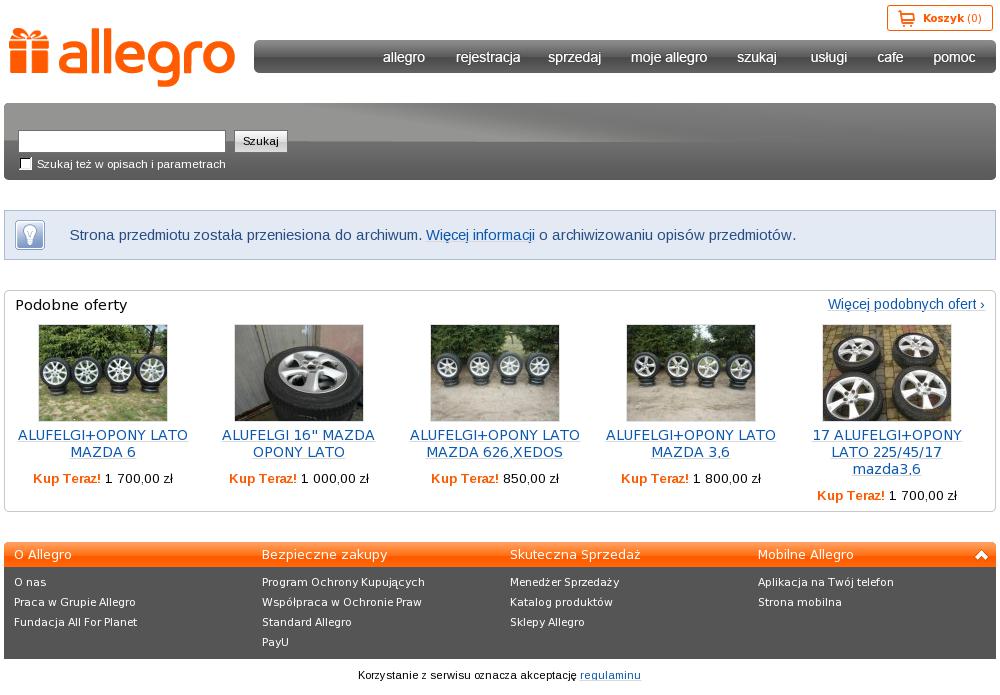
Task: Open Praca w Grupie Allegro link
Action: pos(75,602)
